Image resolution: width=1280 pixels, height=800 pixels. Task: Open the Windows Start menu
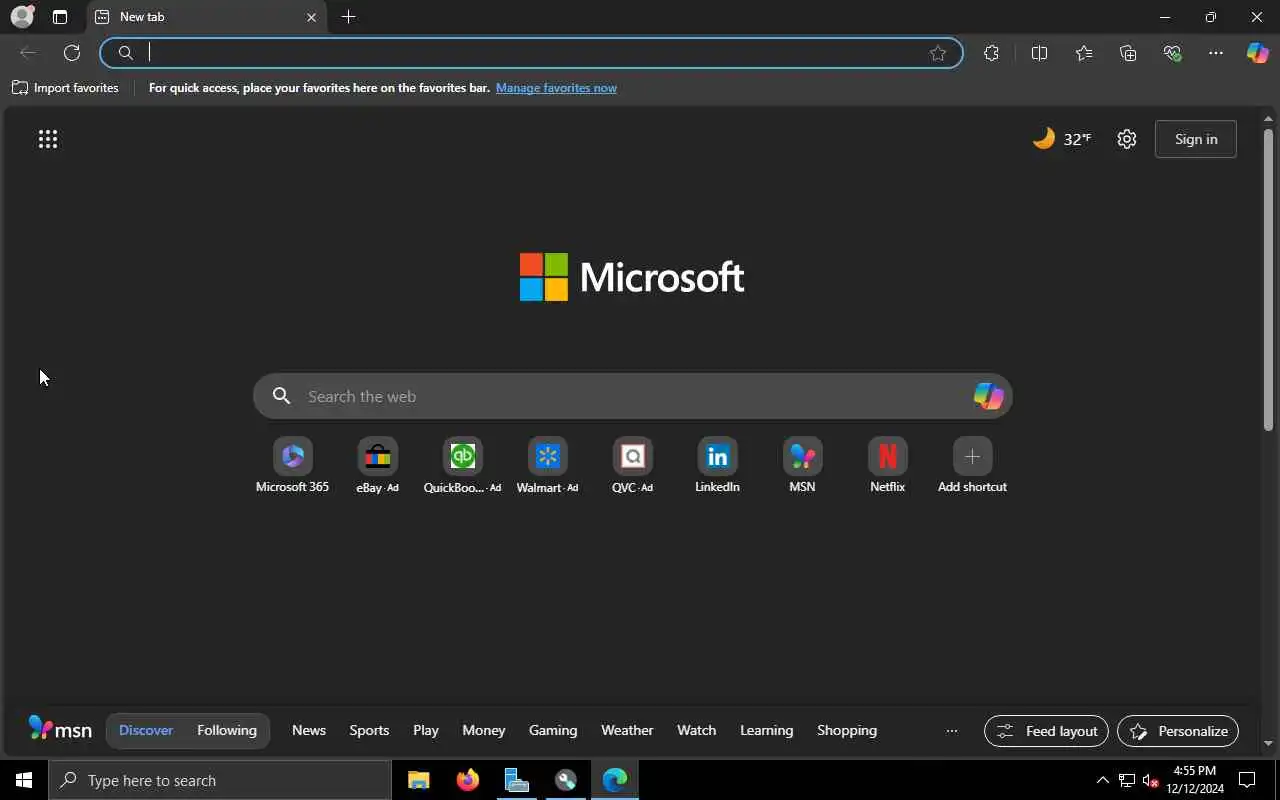[x=24, y=780]
